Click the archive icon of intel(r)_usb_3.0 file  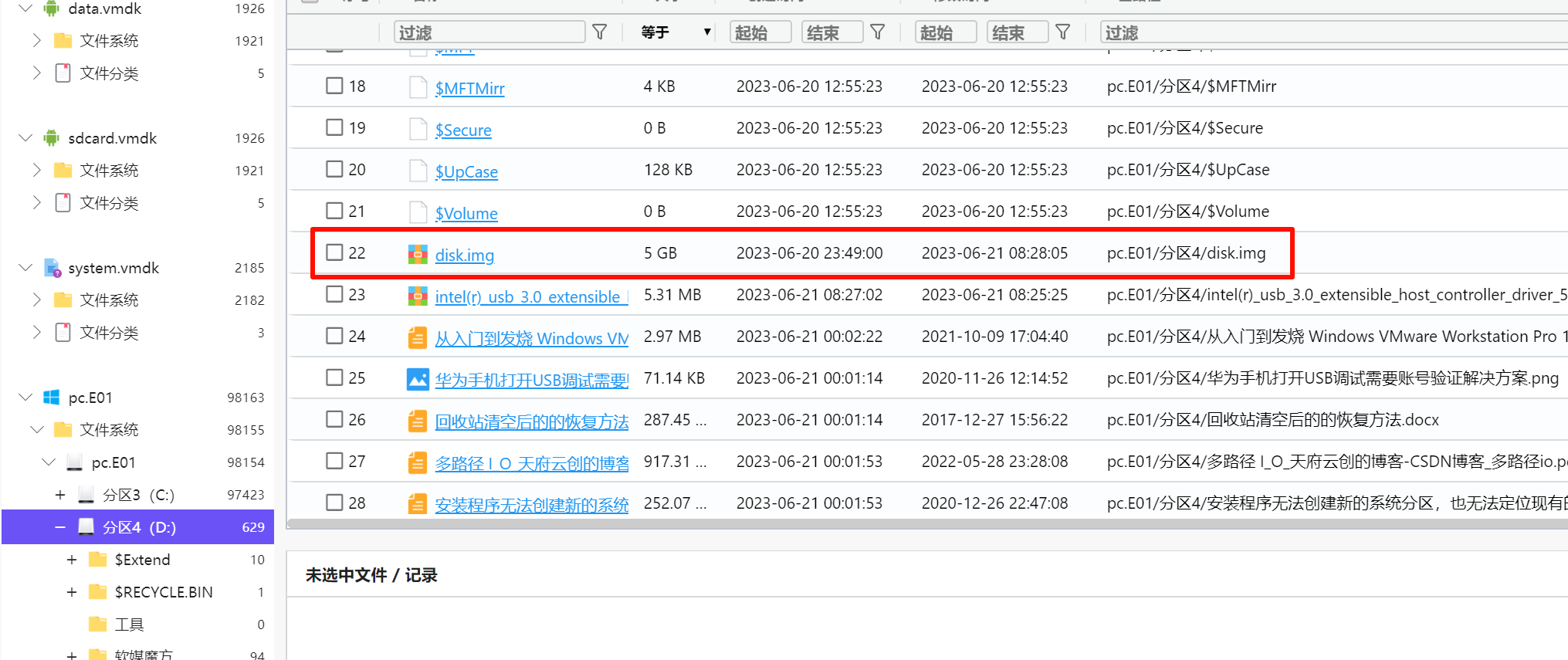point(418,296)
